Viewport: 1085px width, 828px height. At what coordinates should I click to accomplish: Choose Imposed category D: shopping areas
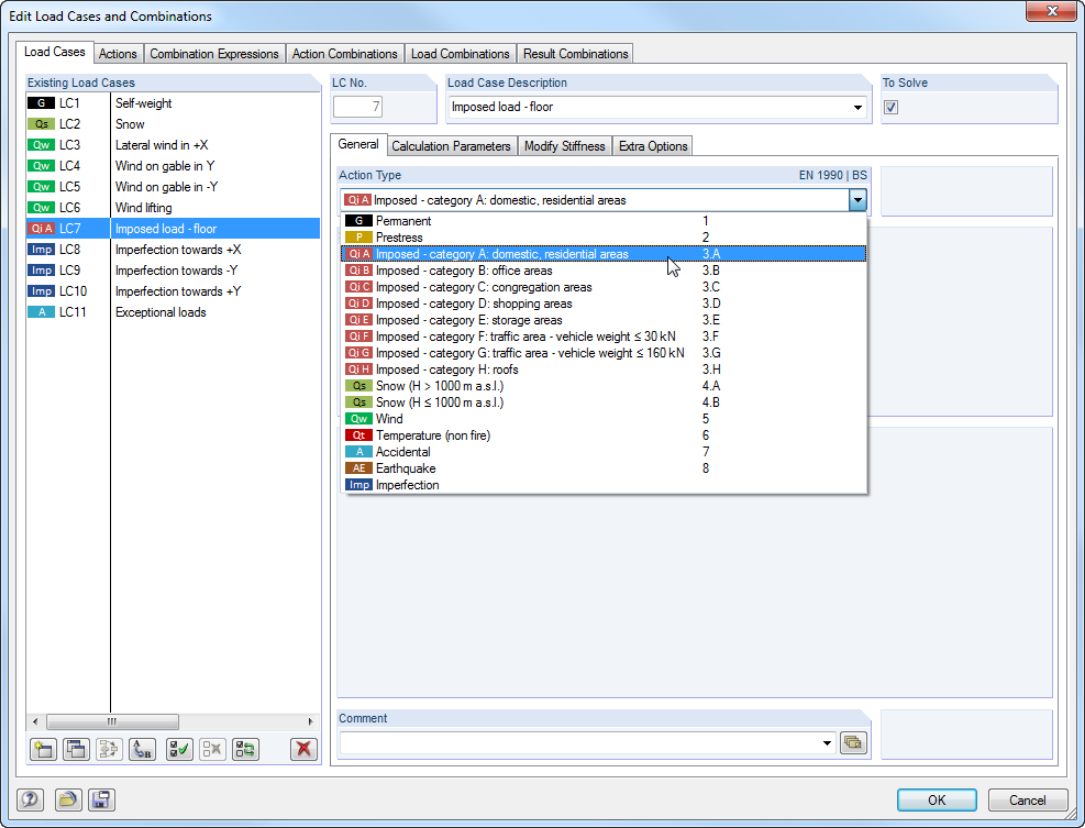tap(603, 304)
